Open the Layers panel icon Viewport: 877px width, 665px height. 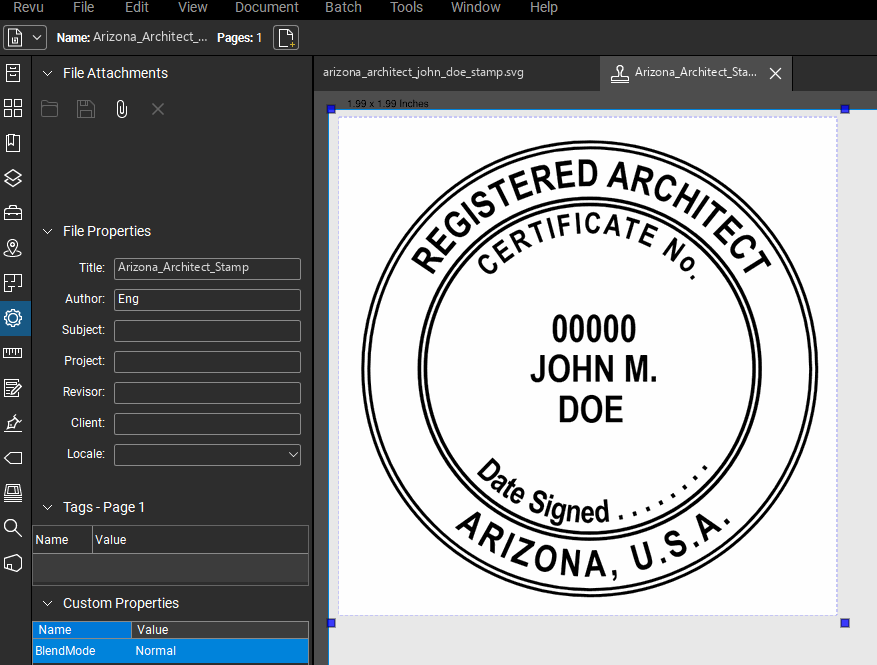tap(13, 178)
